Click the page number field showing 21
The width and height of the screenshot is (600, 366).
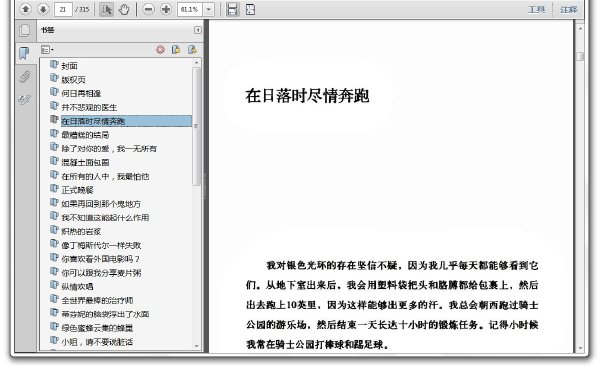pos(63,9)
